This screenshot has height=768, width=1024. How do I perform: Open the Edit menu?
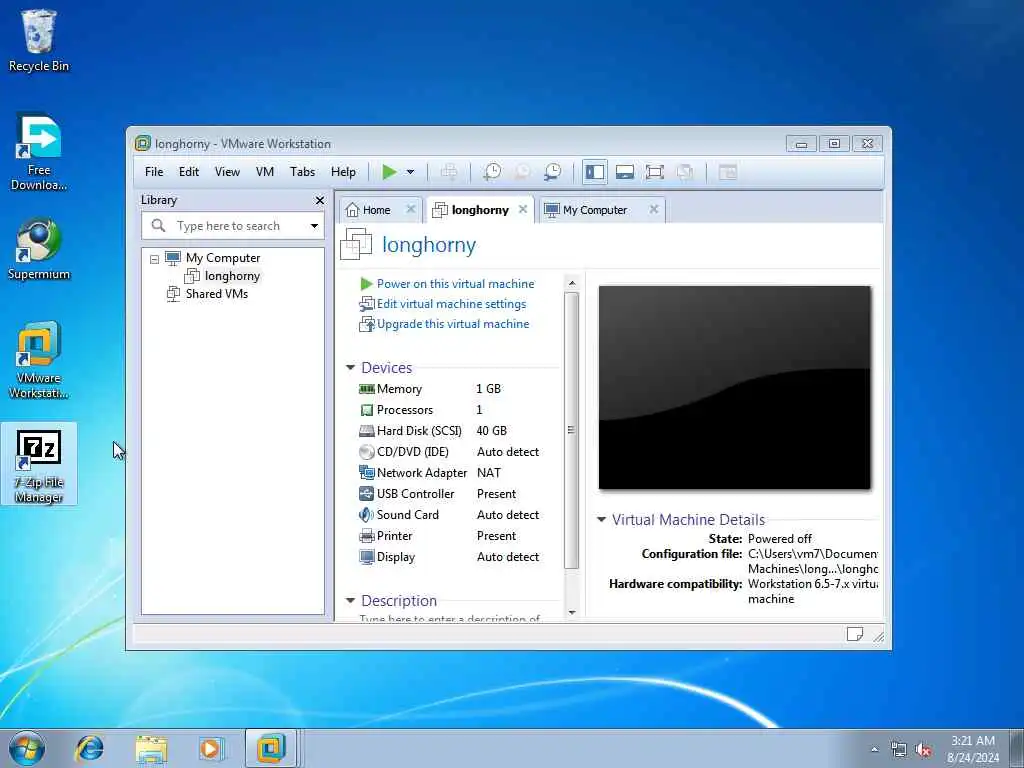tap(189, 172)
